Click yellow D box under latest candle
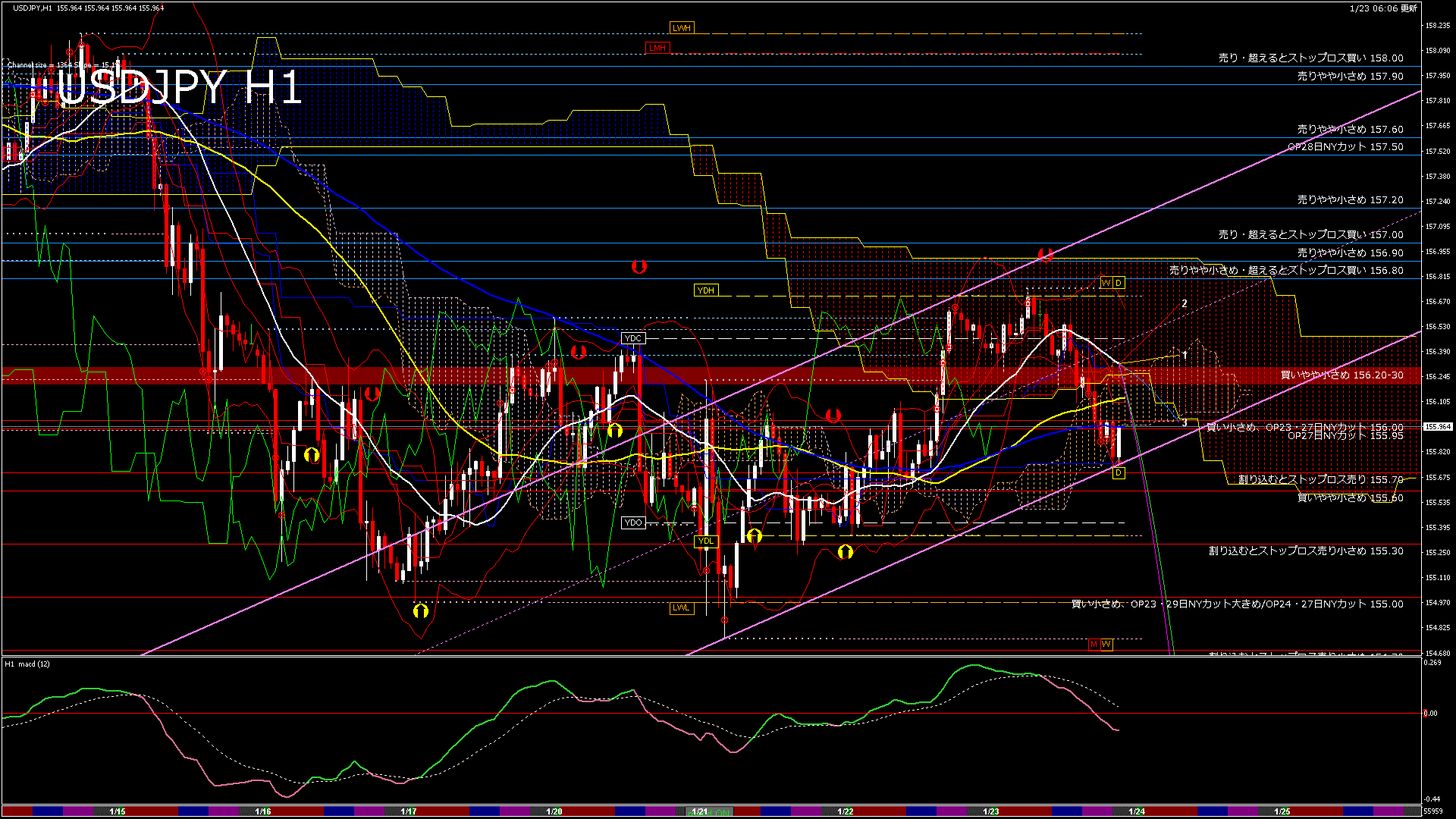The width and height of the screenshot is (1456, 819). pyautogui.click(x=1118, y=473)
